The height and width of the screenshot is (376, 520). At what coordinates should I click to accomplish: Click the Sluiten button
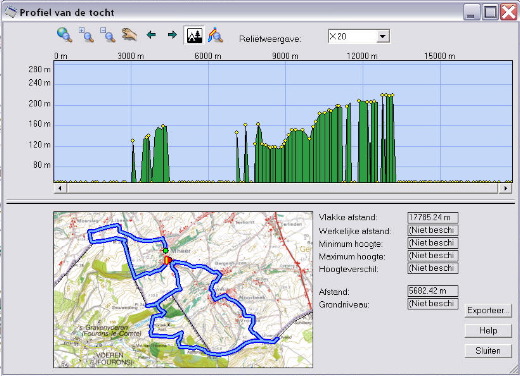tap(488, 351)
